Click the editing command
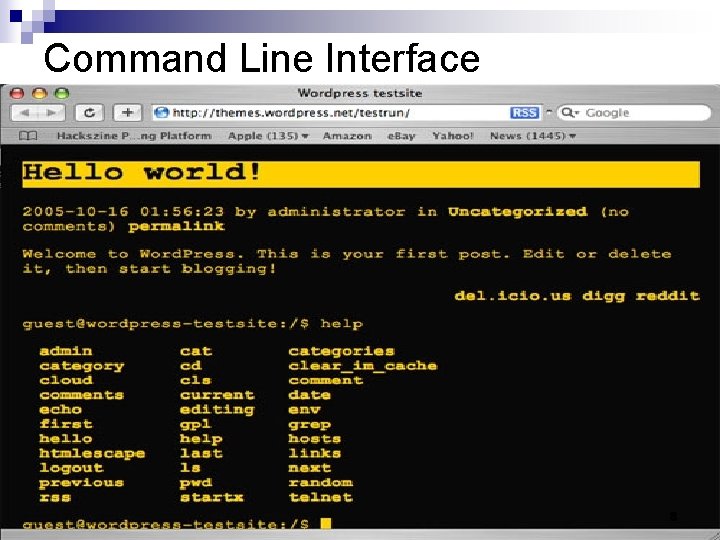The width and height of the screenshot is (720, 540). tap(217, 410)
